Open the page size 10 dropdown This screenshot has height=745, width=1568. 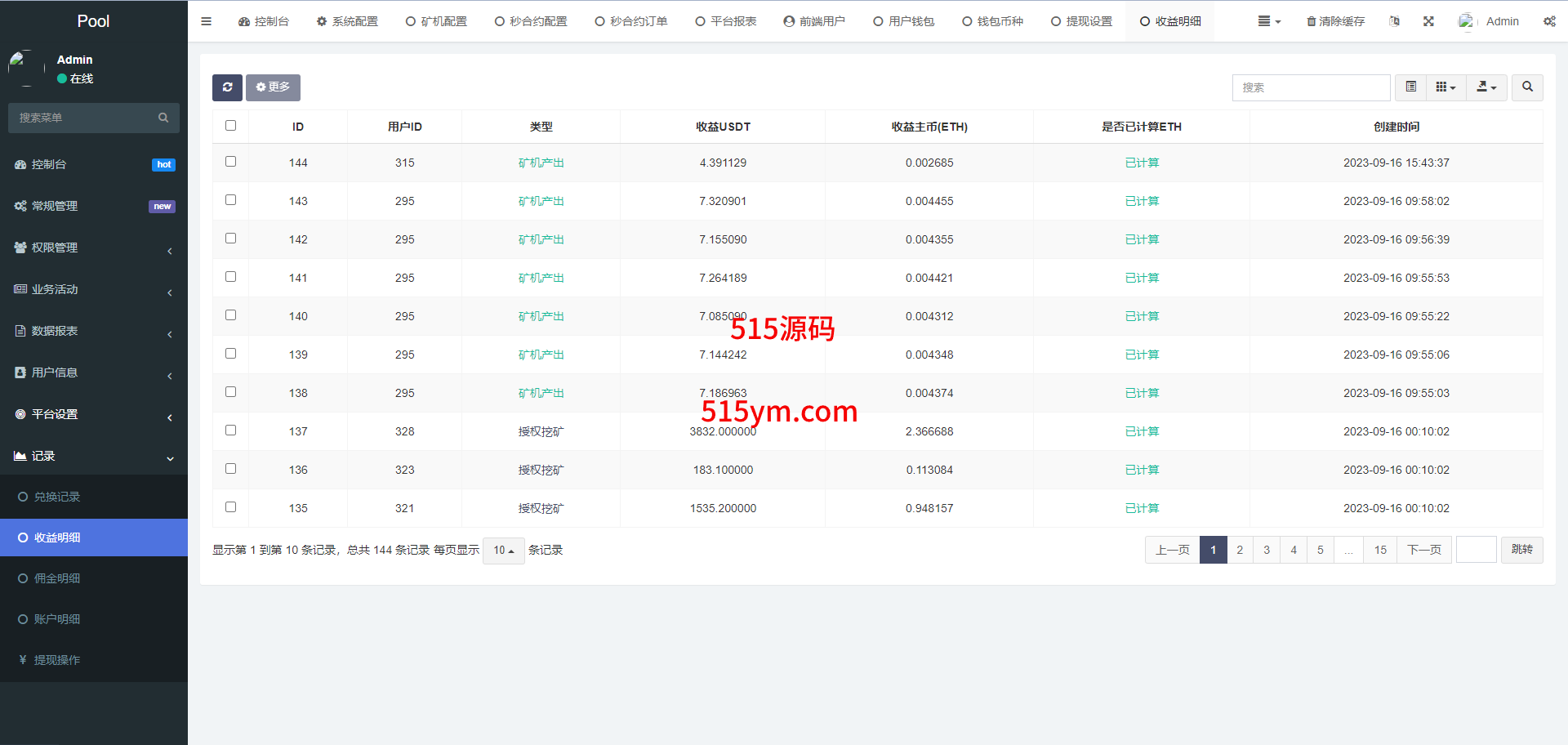[503, 551]
